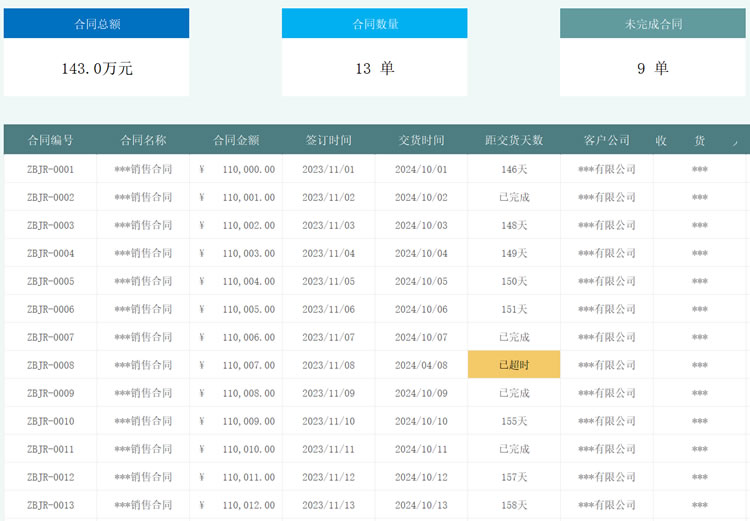Viewport: 750px width, 521px height.
Task: Click the 146天 days-remaining cell
Action: click(514, 169)
